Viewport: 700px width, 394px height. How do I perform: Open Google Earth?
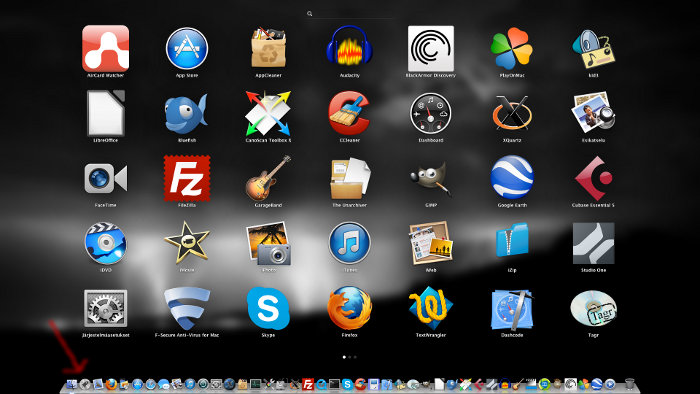pos(512,178)
